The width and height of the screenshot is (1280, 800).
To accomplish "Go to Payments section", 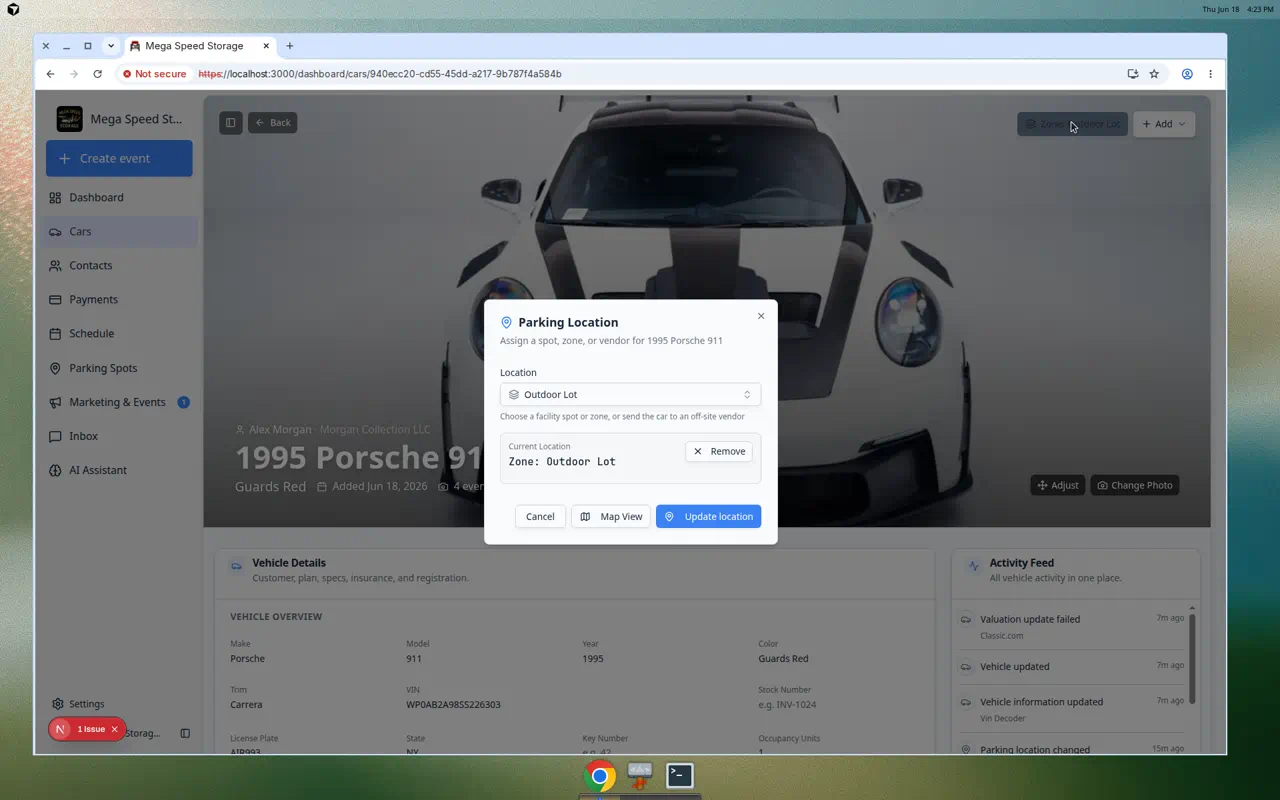I will click(119, 299).
